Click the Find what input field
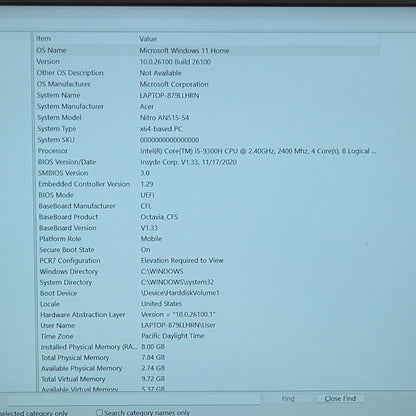 click(x=133, y=399)
